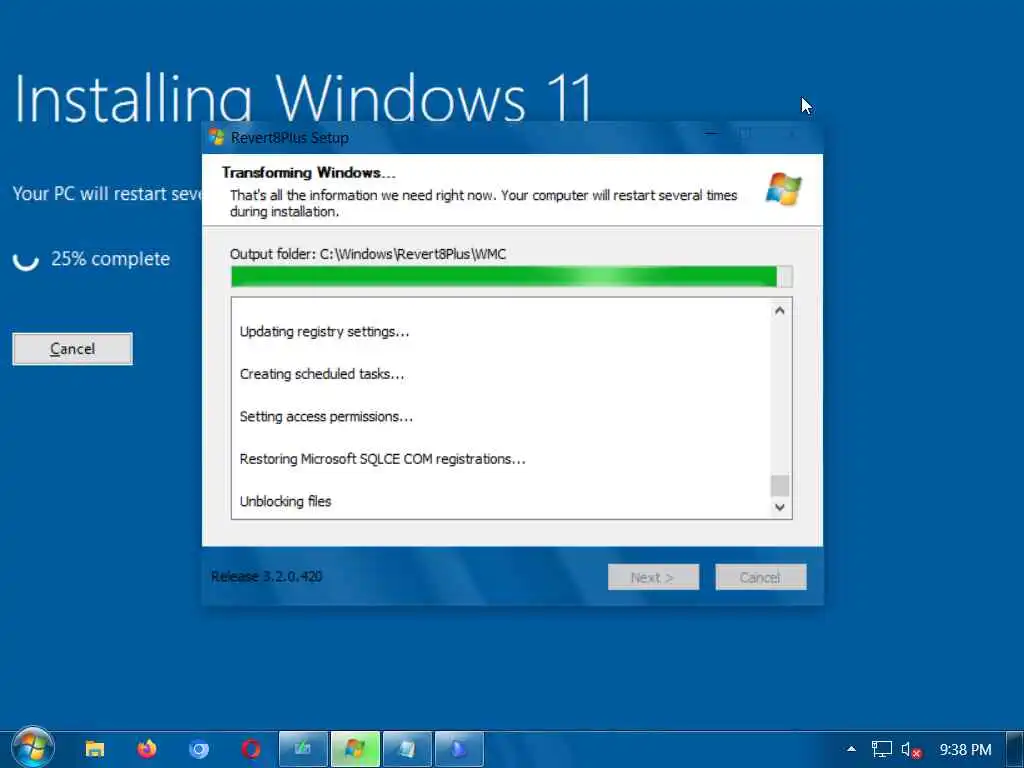This screenshot has height=768, width=1024.
Task: Select the 'Setting access permissions...' log line
Action: [326, 417]
